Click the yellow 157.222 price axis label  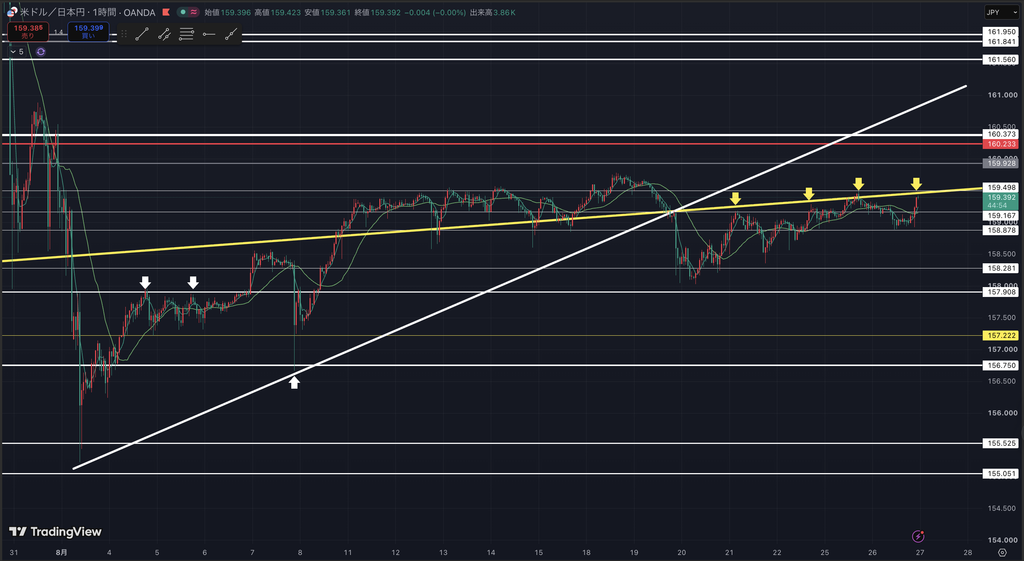pos(1001,335)
